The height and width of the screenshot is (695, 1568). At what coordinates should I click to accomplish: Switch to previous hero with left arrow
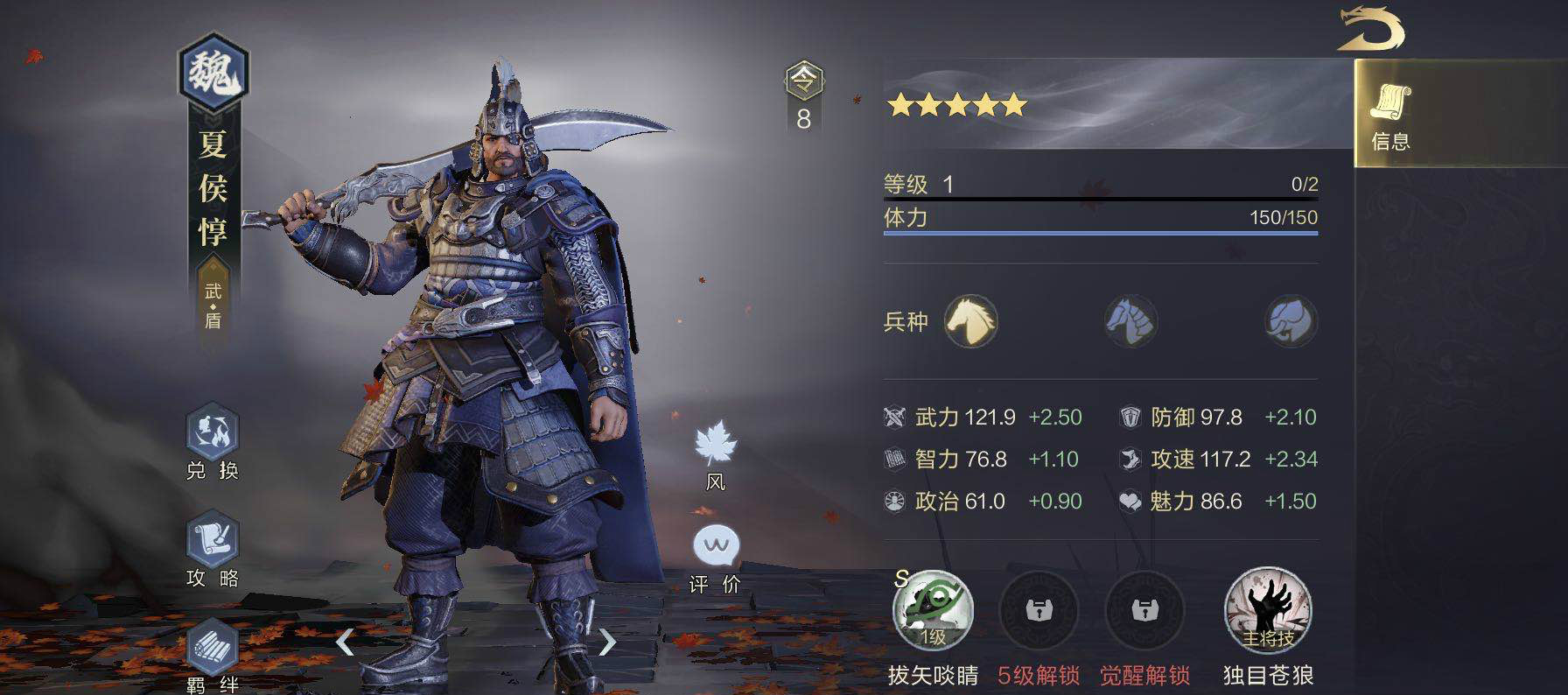(x=345, y=642)
